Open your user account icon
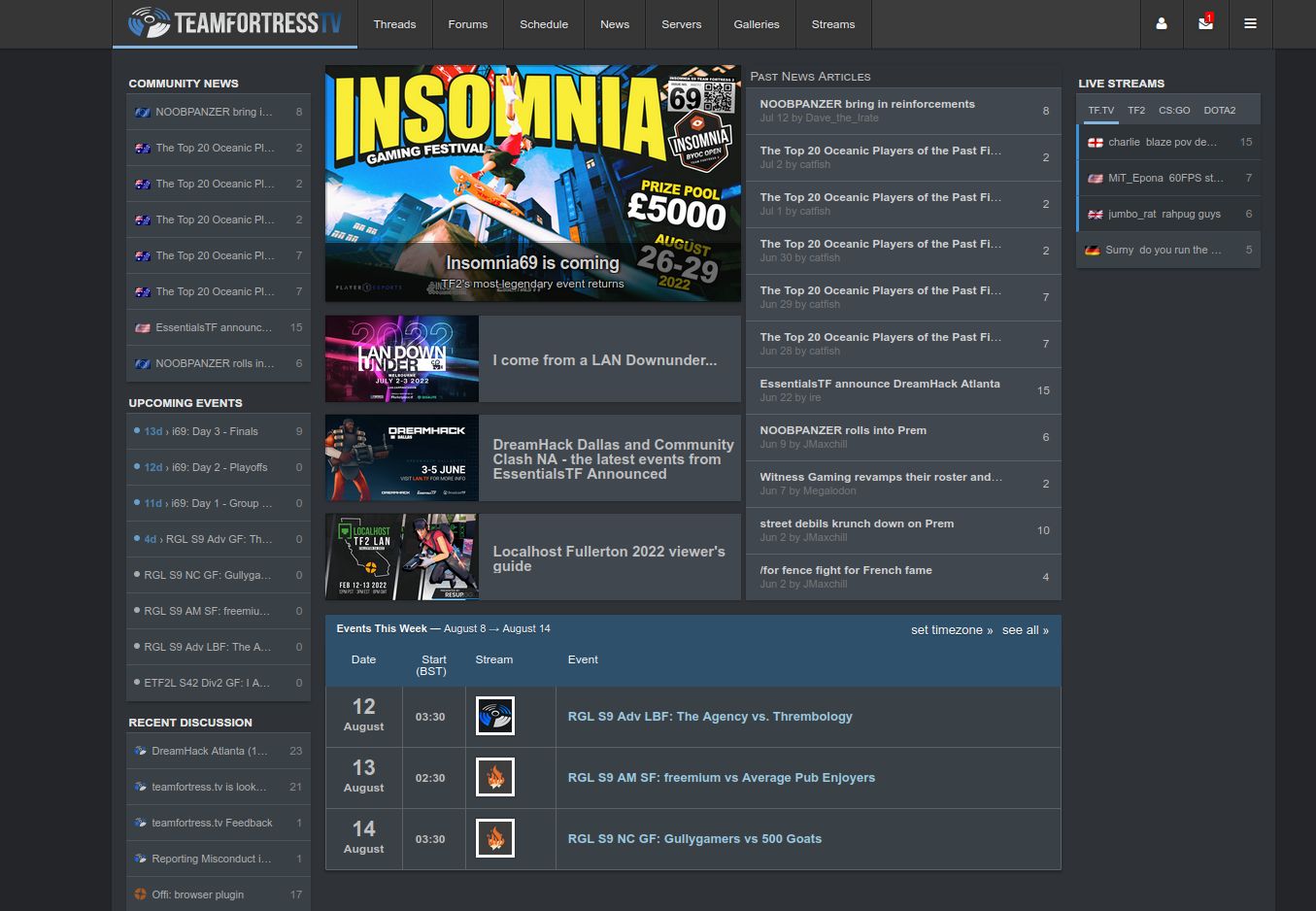1316x911 pixels. point(1162,24)
